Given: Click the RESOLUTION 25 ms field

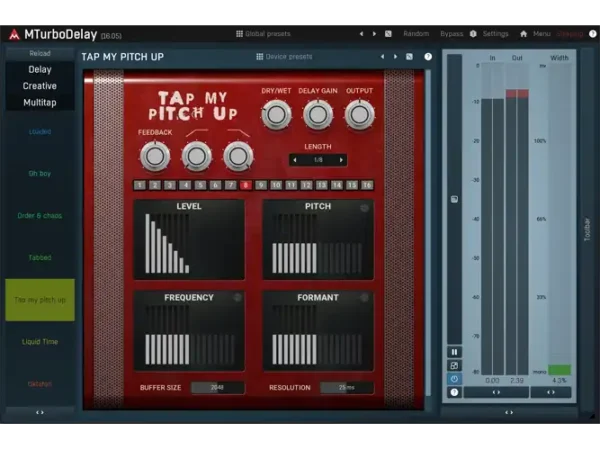Looking at the screenshot, I should click(347, 388).
